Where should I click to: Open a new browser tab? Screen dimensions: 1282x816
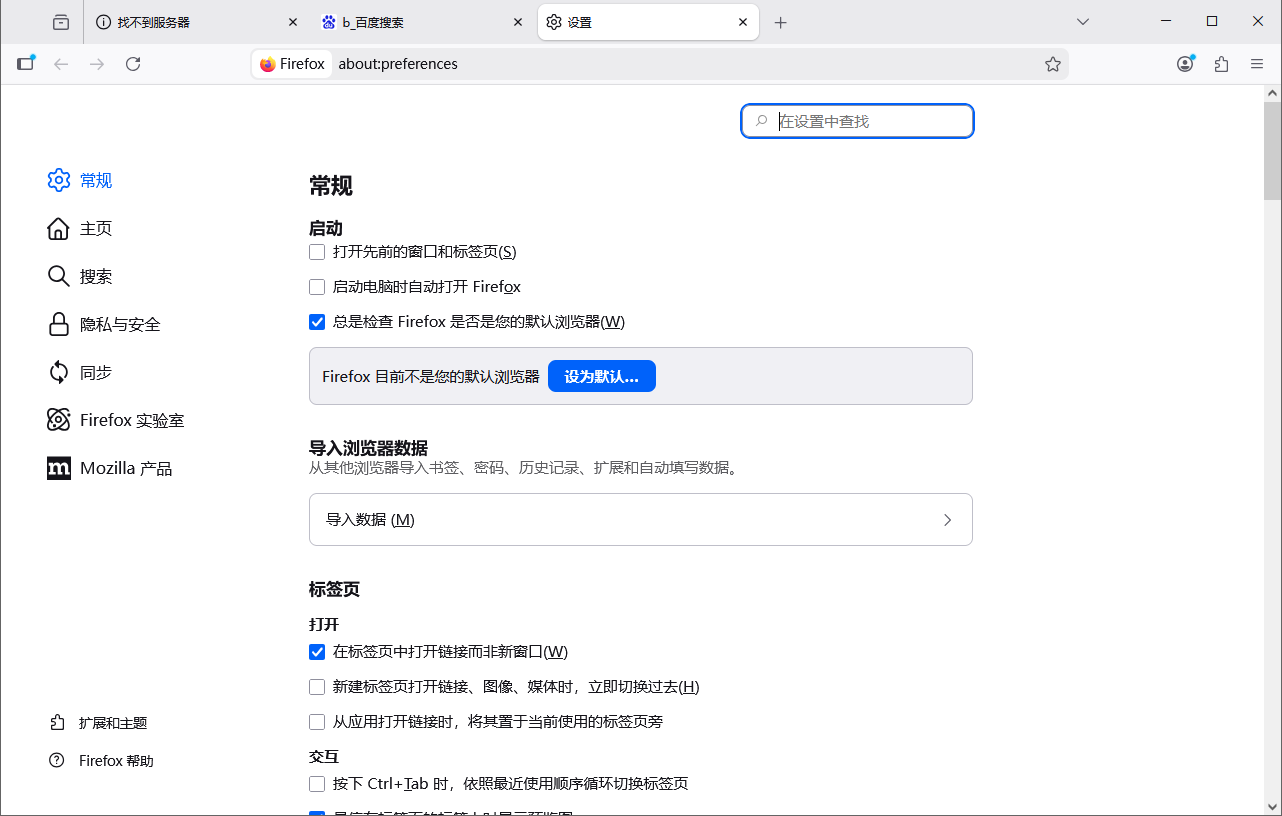pos(781,21)
